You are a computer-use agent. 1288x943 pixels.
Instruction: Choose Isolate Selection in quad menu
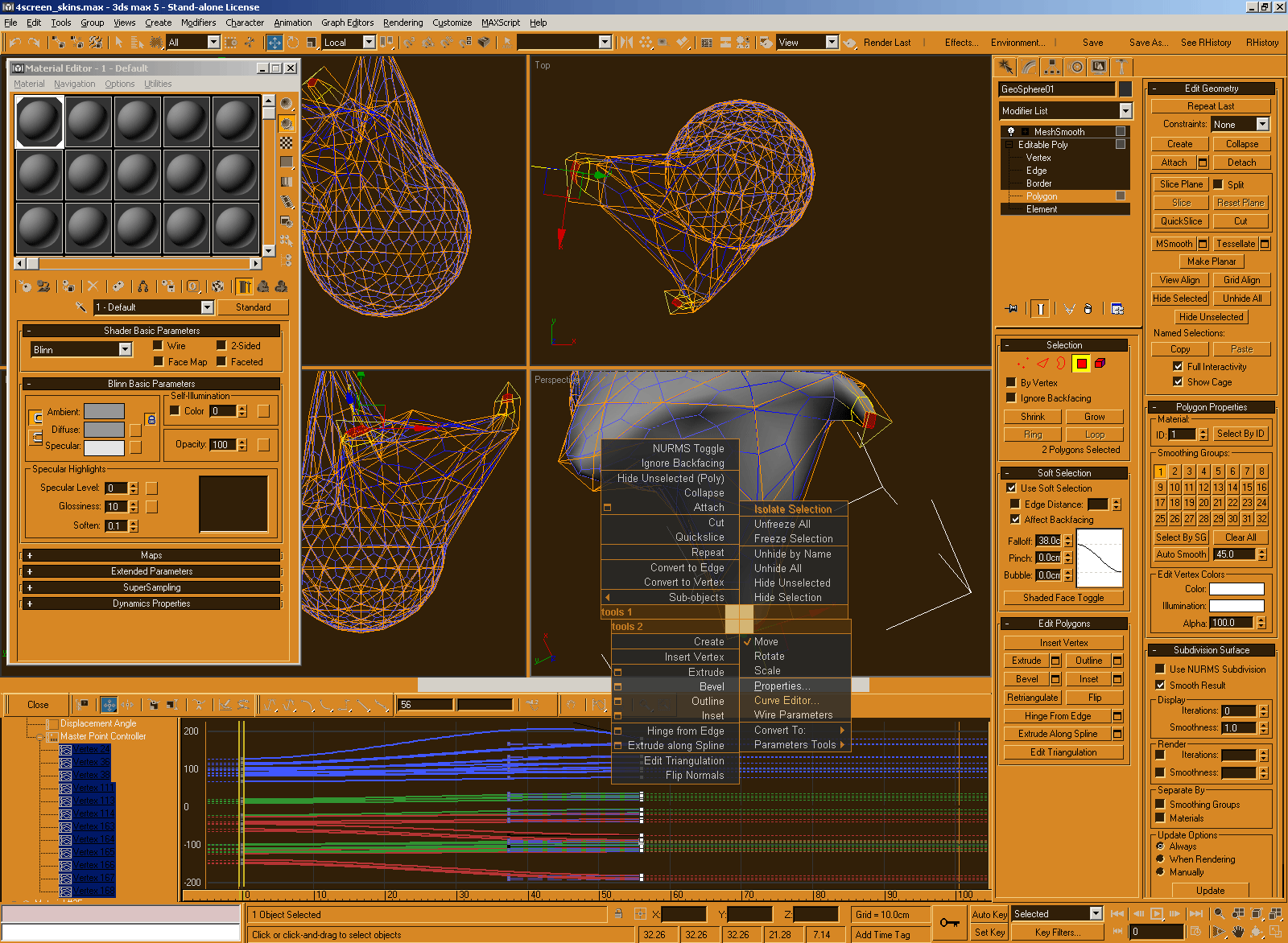(x=793, y=509)
